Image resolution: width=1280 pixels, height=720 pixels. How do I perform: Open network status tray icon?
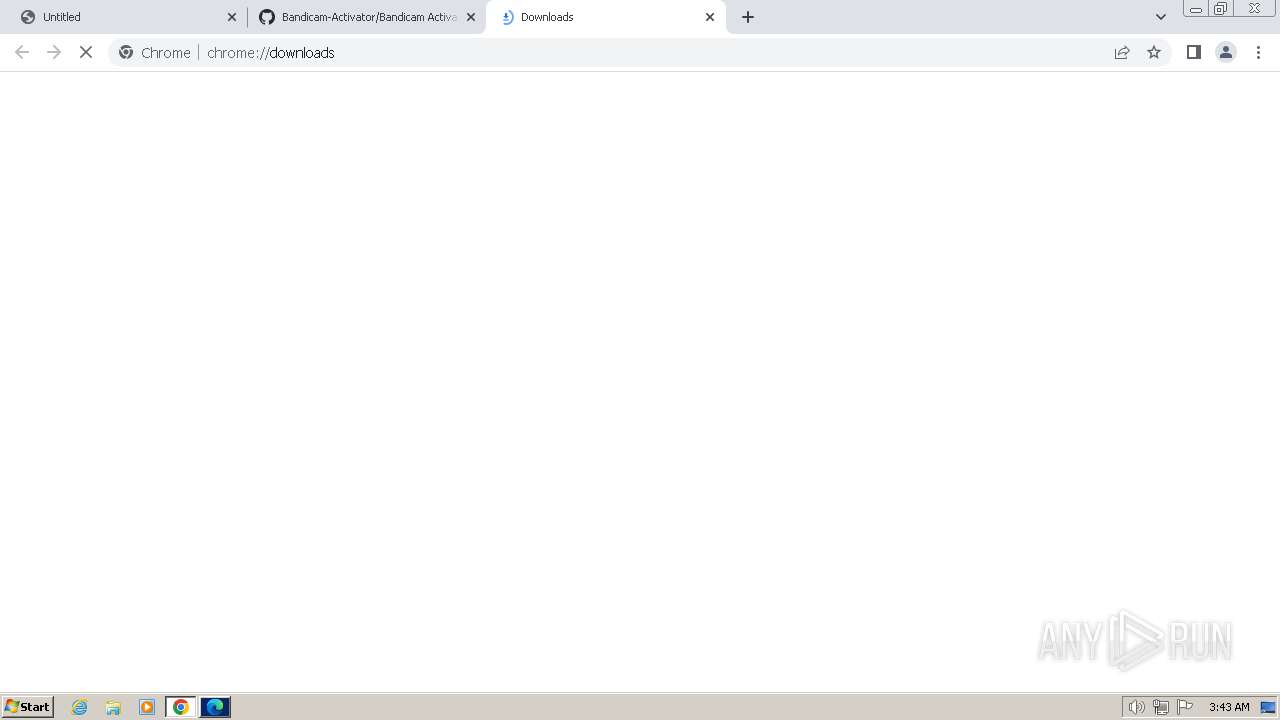(1161, 707)
